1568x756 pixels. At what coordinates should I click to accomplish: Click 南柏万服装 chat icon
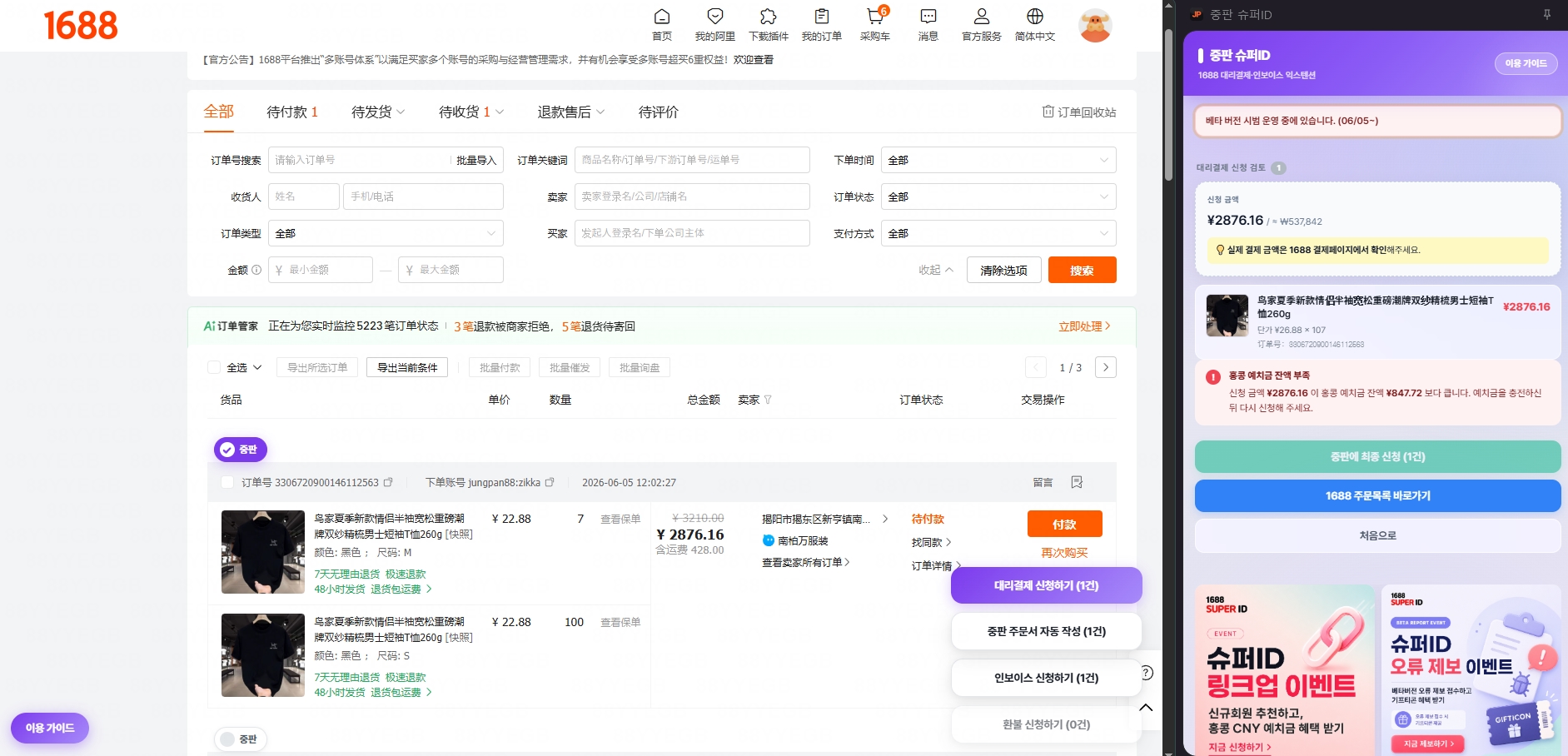[x=769, y=540]
